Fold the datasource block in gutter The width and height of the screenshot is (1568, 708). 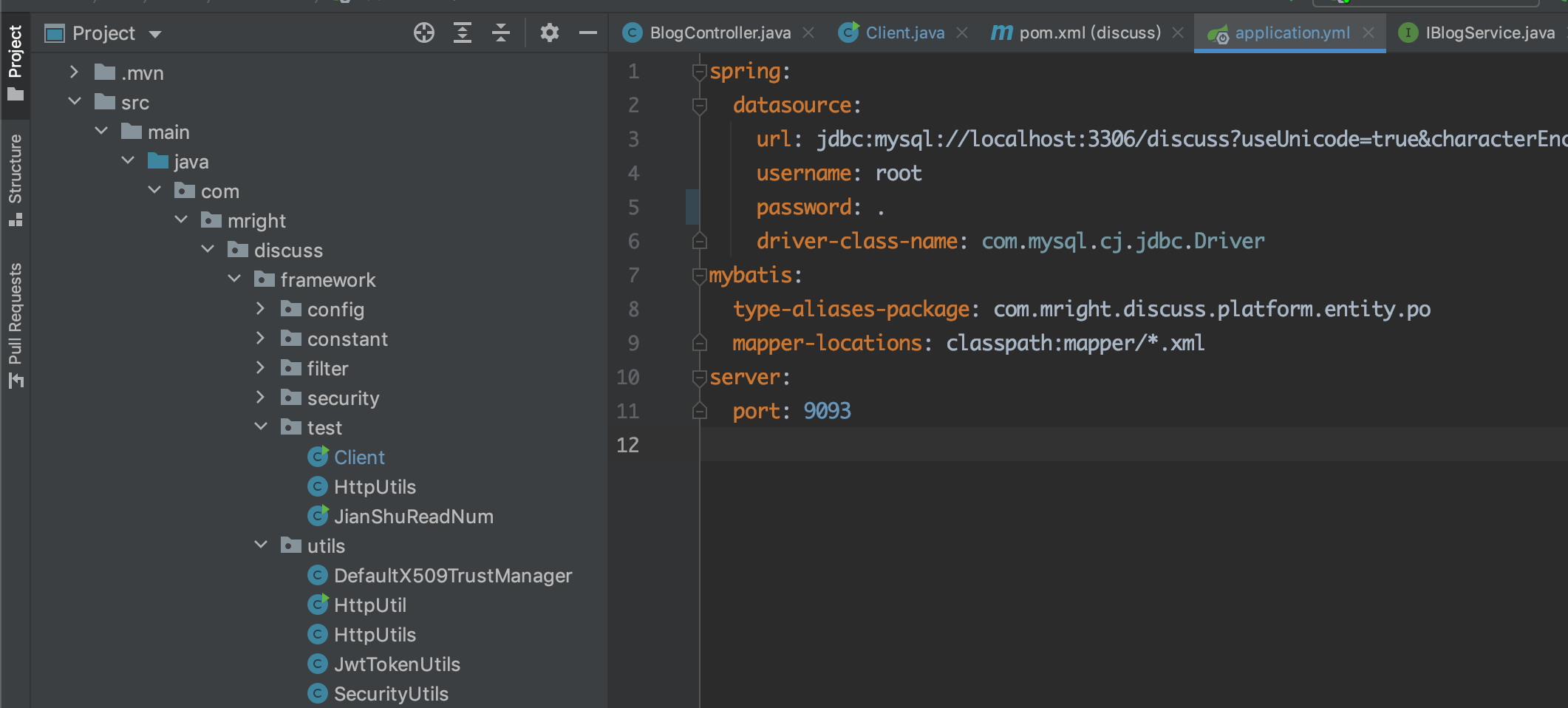point(699,106)
